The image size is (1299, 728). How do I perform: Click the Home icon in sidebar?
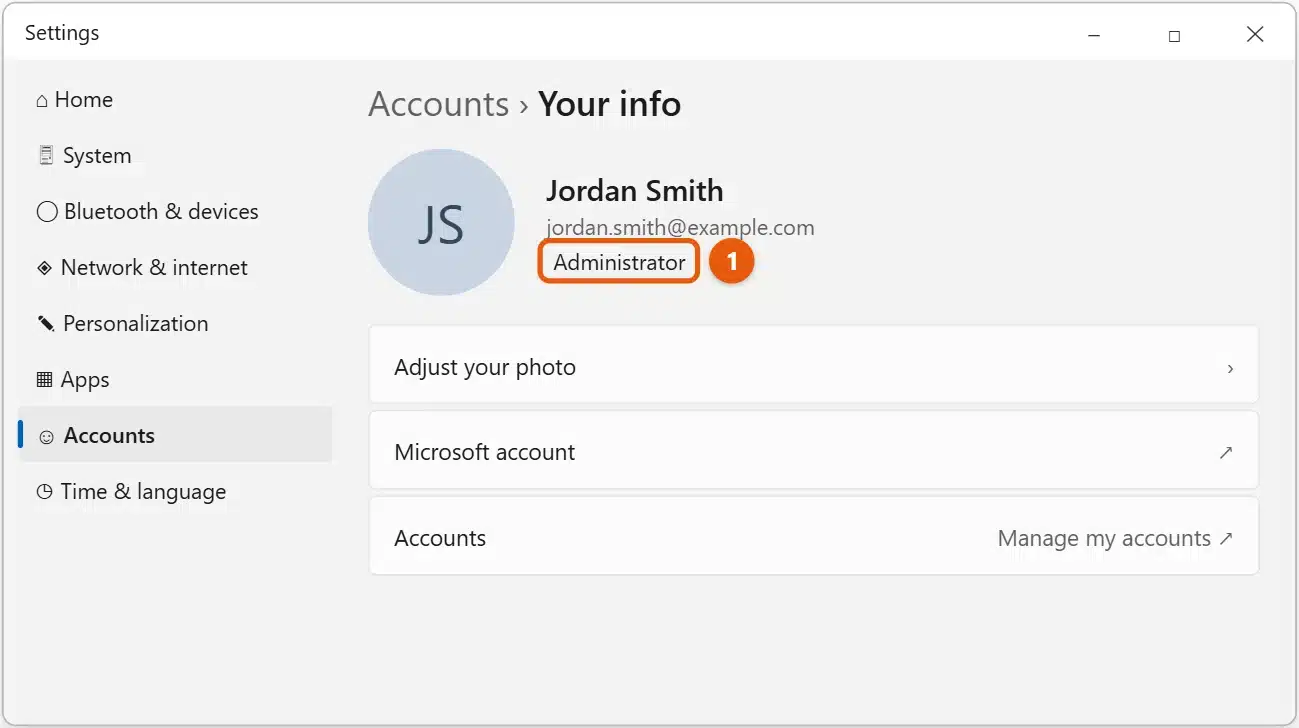point(42,100)
